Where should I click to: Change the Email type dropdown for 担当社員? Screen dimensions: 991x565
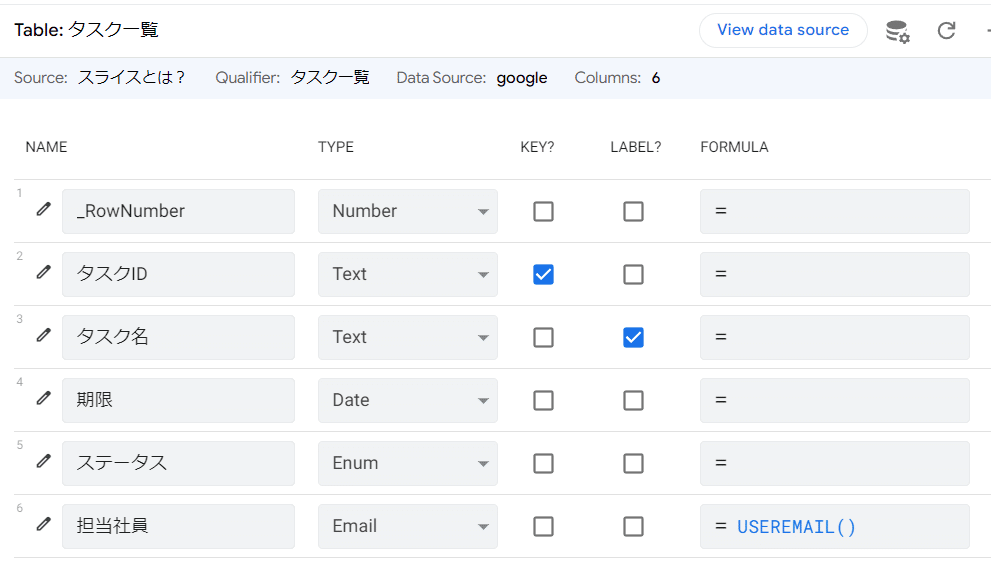point(407,526)
